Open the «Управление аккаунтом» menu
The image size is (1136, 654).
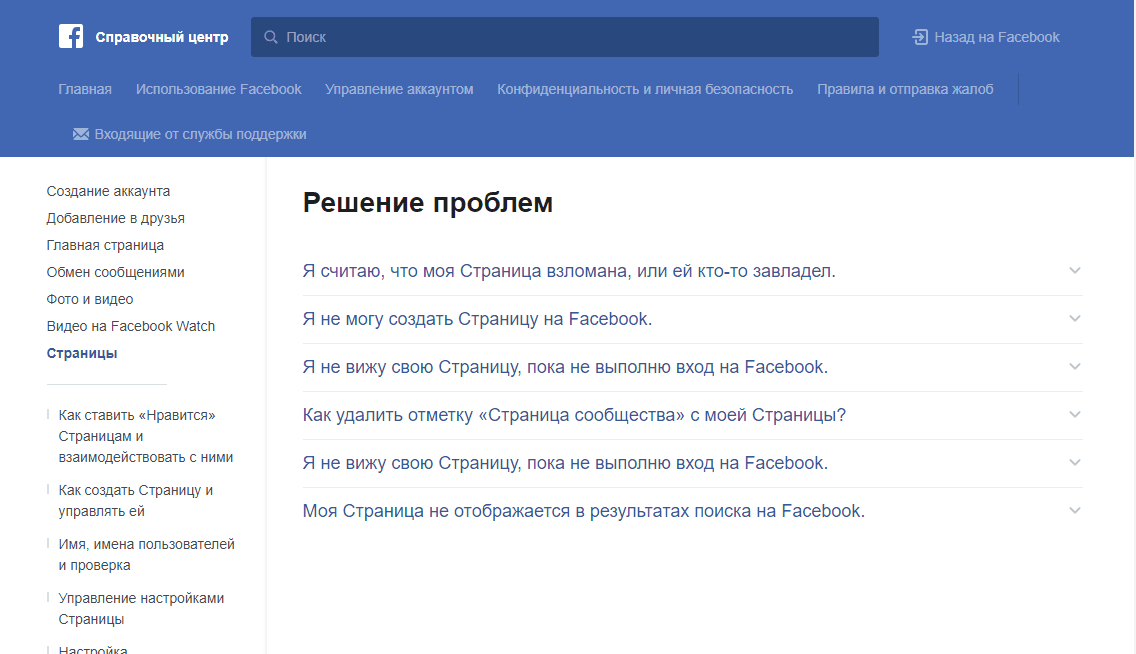(x=399, y=89)
